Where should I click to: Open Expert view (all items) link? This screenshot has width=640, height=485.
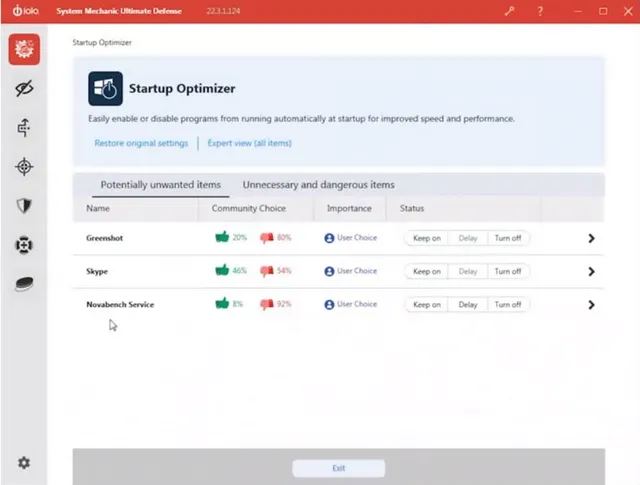pos(249,143)
